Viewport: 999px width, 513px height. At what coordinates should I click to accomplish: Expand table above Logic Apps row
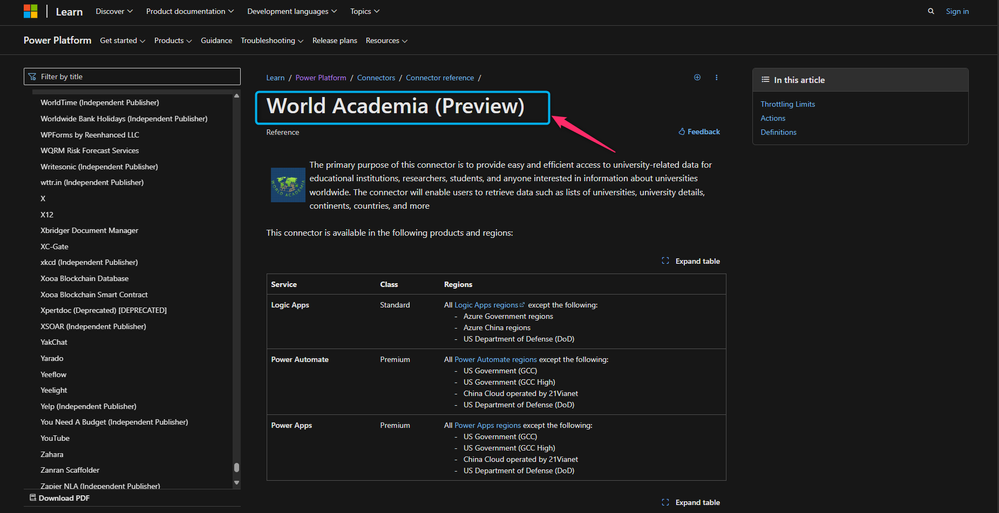pos(691,261)
